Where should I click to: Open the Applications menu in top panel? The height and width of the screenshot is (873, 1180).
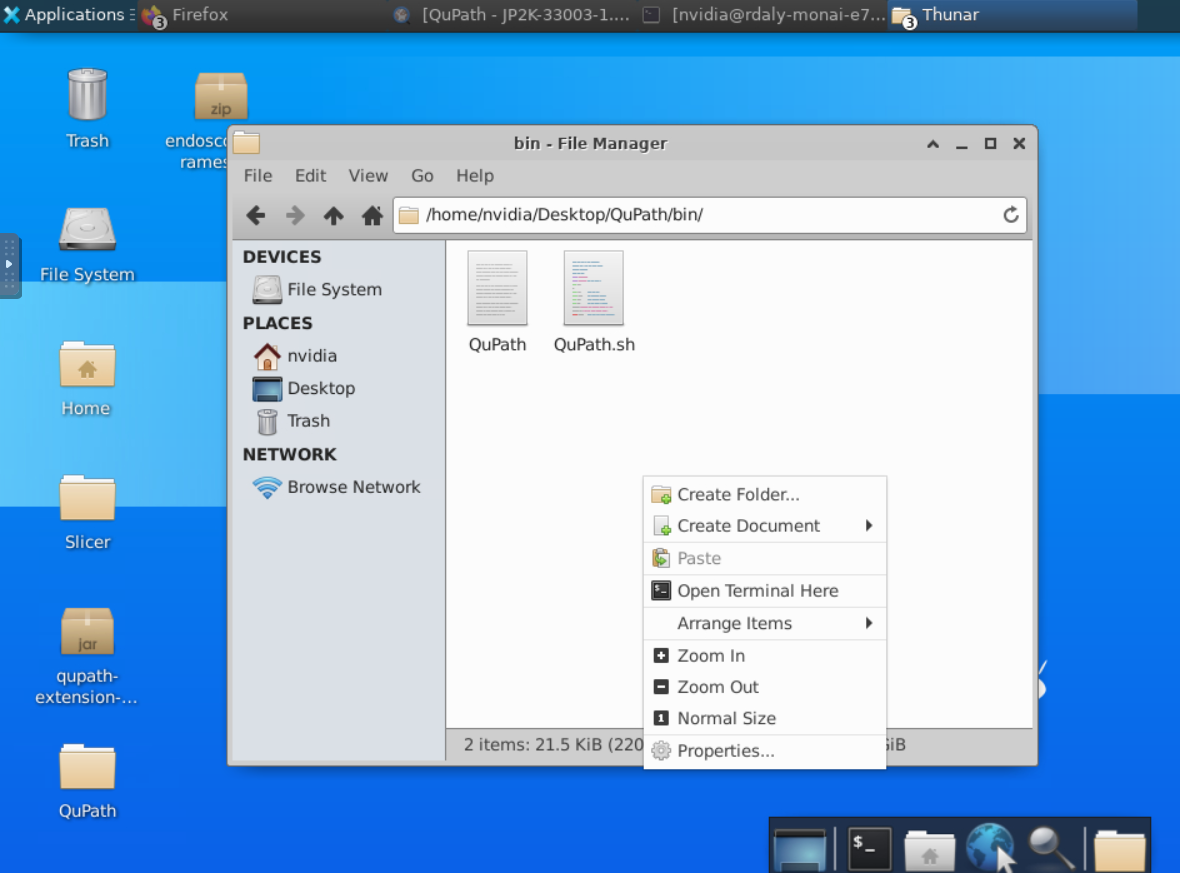[x=64, y=15]
